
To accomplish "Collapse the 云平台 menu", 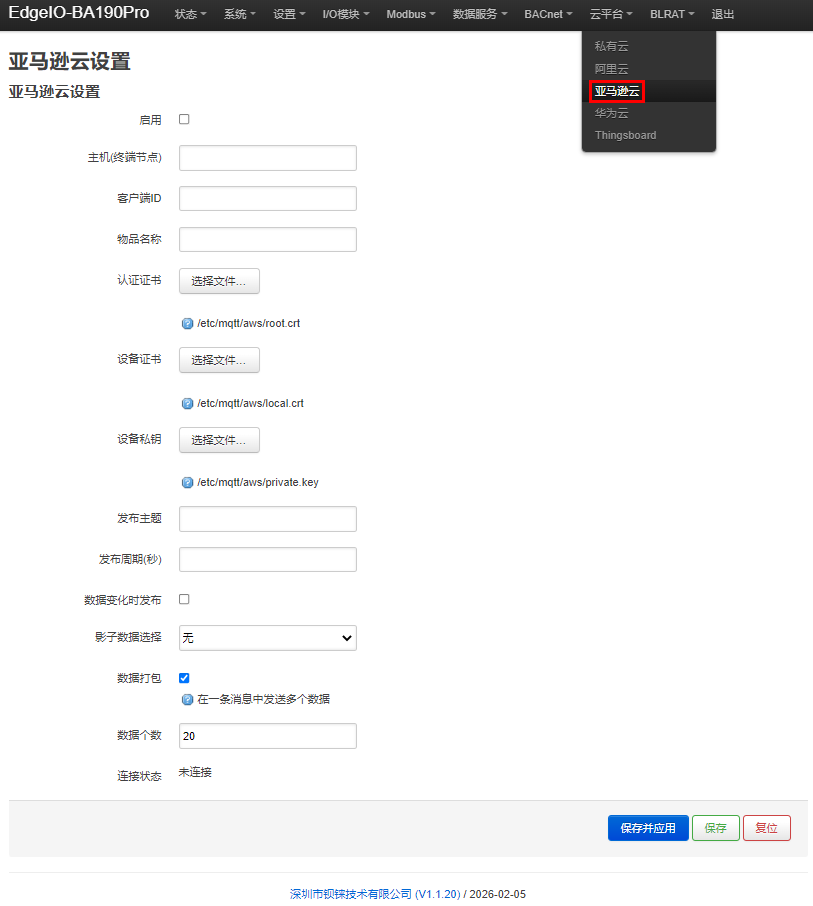I will (611, 14).
